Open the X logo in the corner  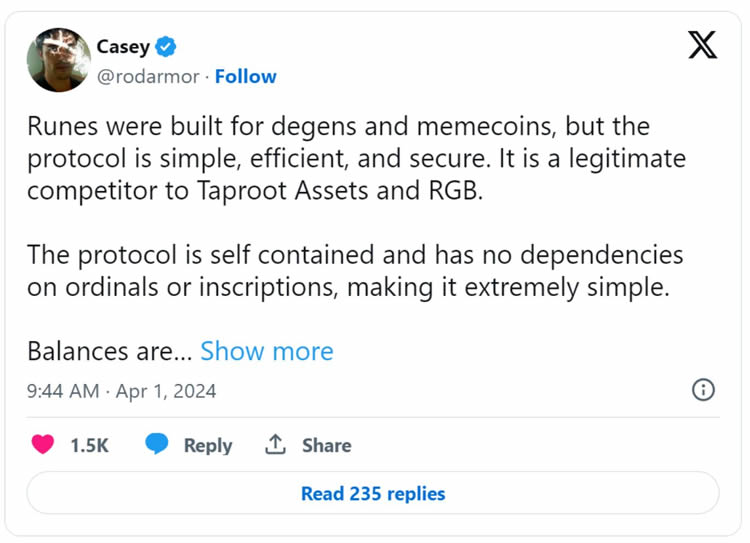click(x=703, y=45)
